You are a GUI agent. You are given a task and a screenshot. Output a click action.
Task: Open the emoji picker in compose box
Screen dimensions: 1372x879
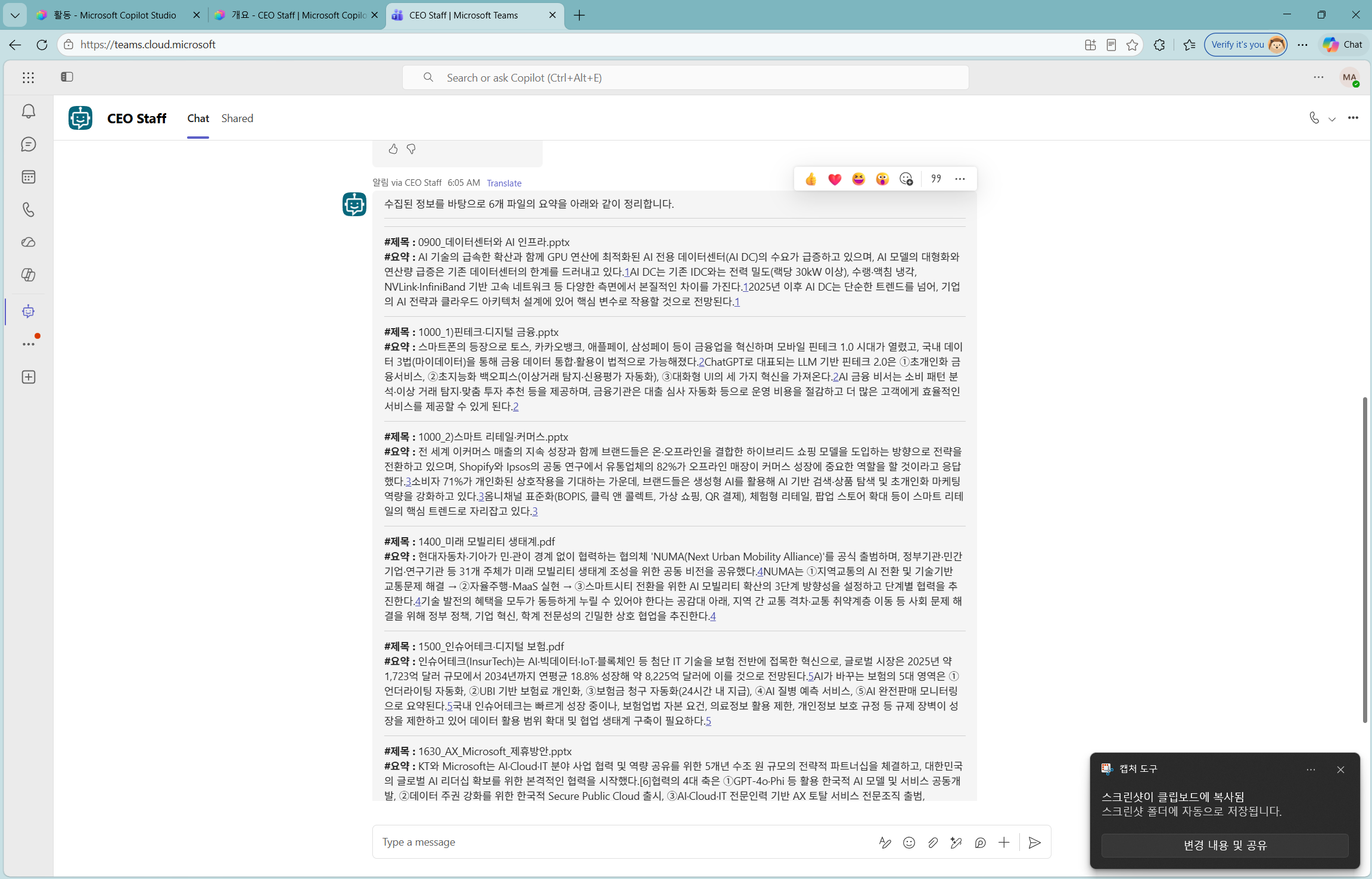[x=909, y=842]
